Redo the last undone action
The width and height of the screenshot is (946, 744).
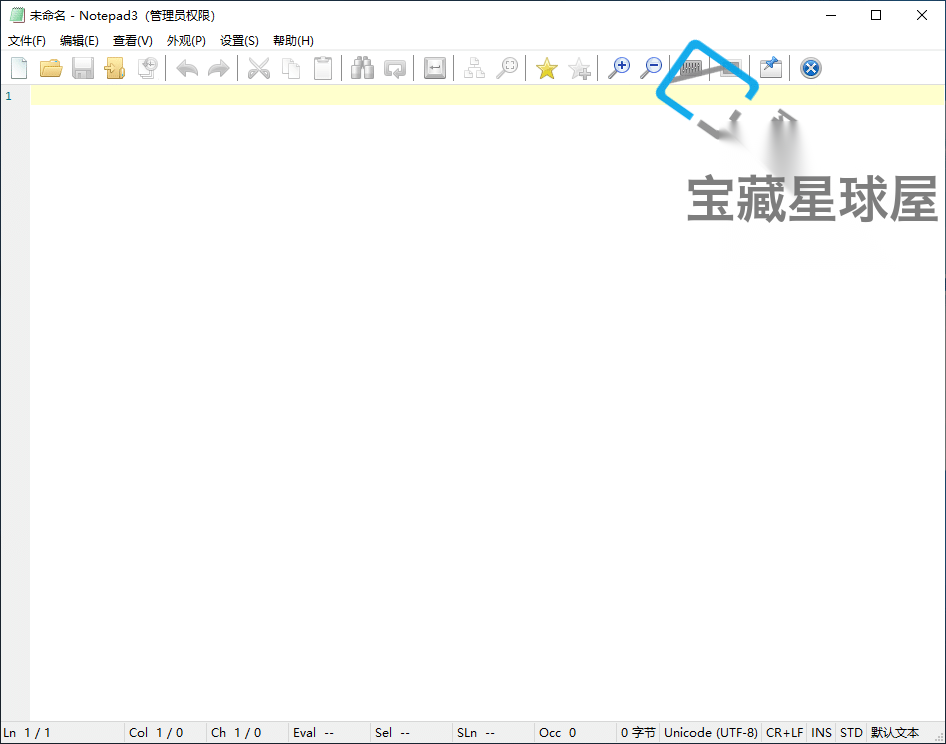pos(218,68)
